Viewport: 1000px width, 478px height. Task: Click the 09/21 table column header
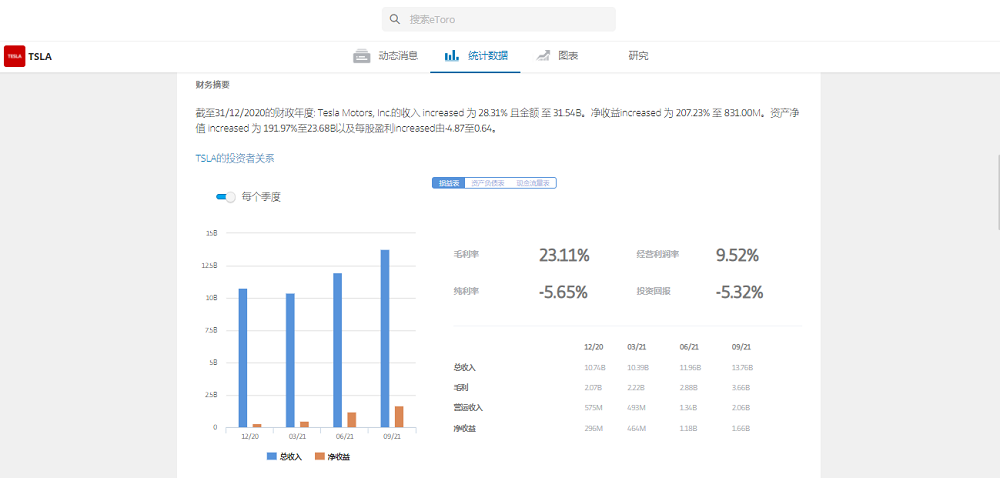point(741,347)
